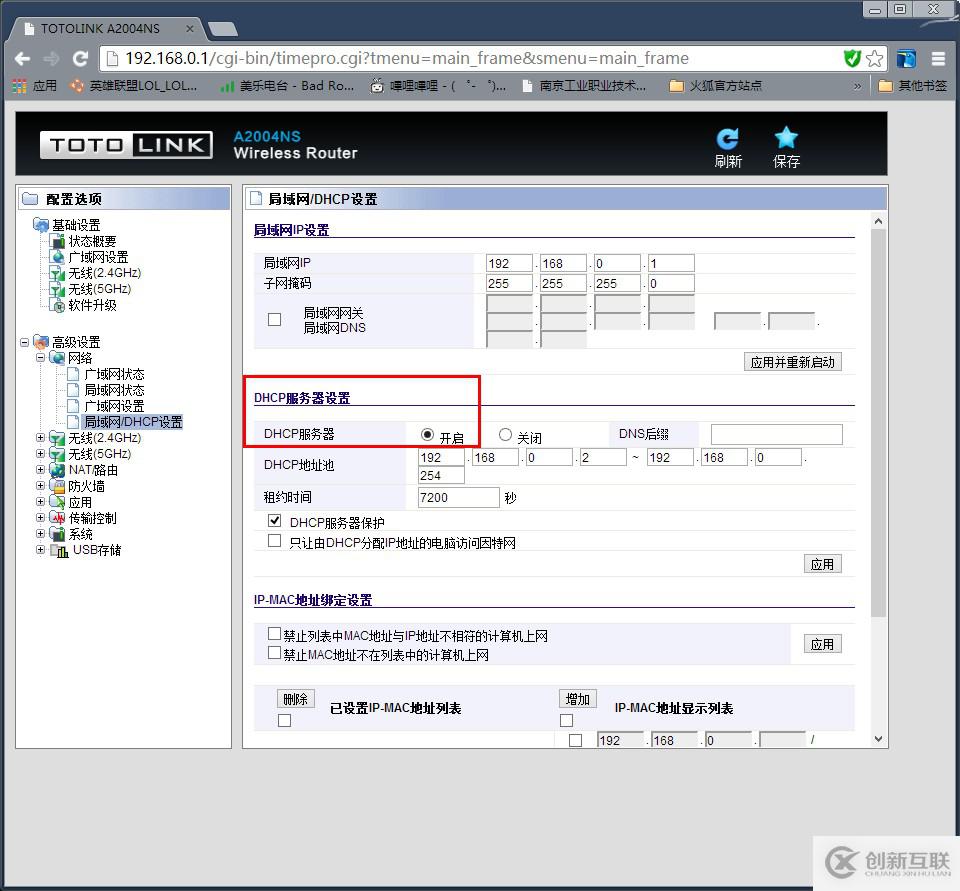The height and width of the screenshot is (891, 960).
Task: Open 无线(2.4GHz) under 基础设置
Action: 105,273
